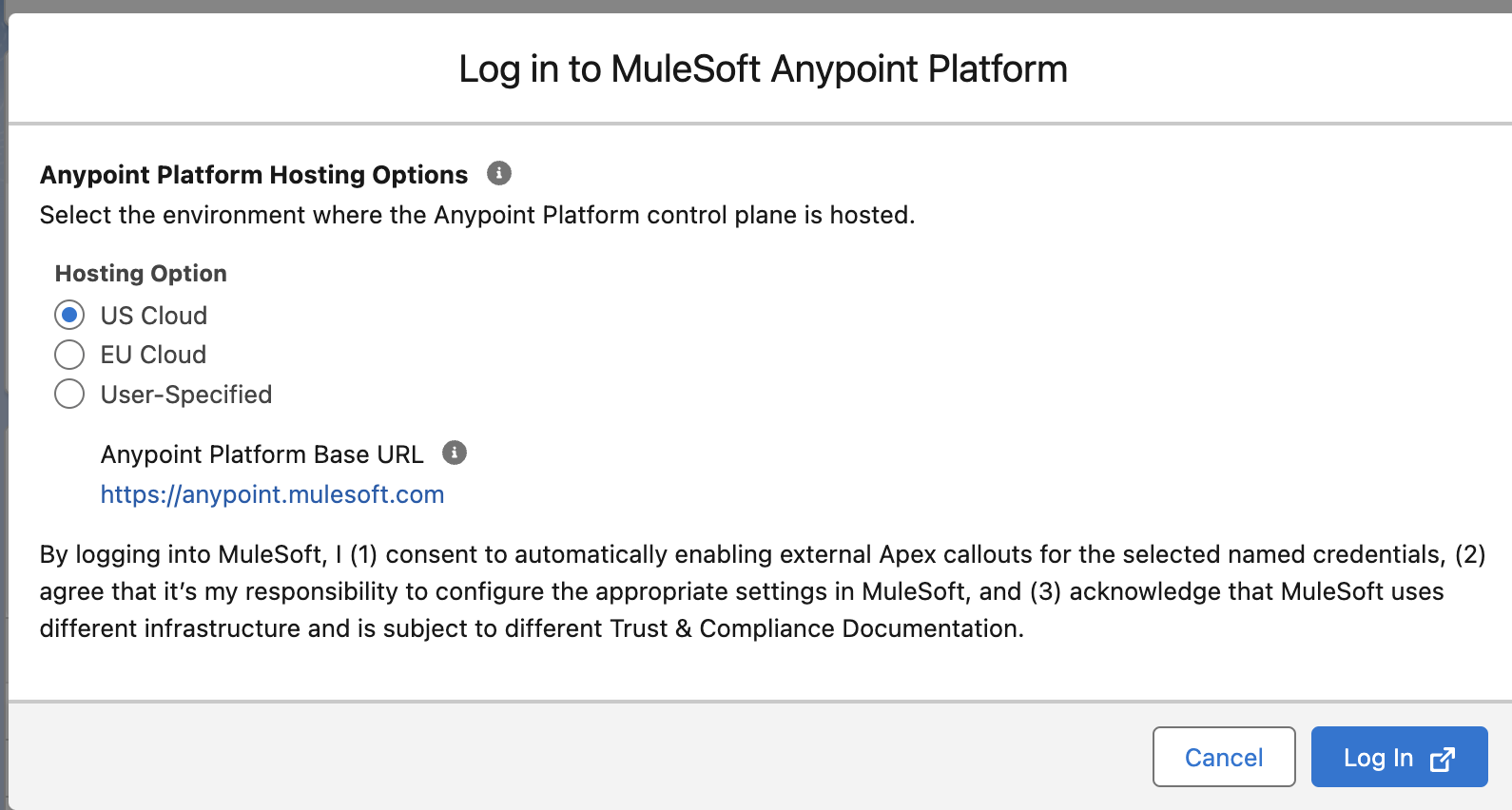
Task: Open info tooltip beside Anypoint Platform Base URL
Action: pos(455,453)
